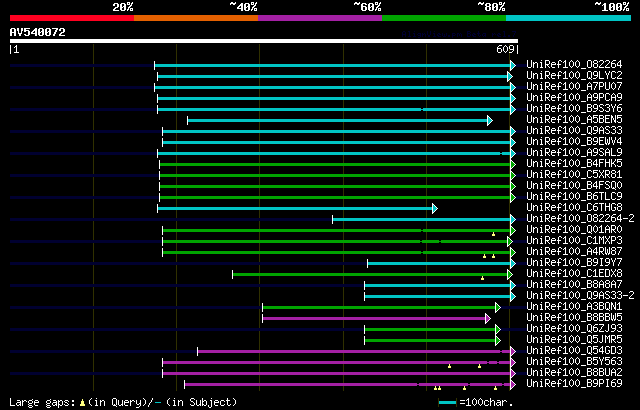The height and width of the screenshot is (410, 640).
Task: Select the UniRef100_B4FSQ0 label
Action: 574,186
